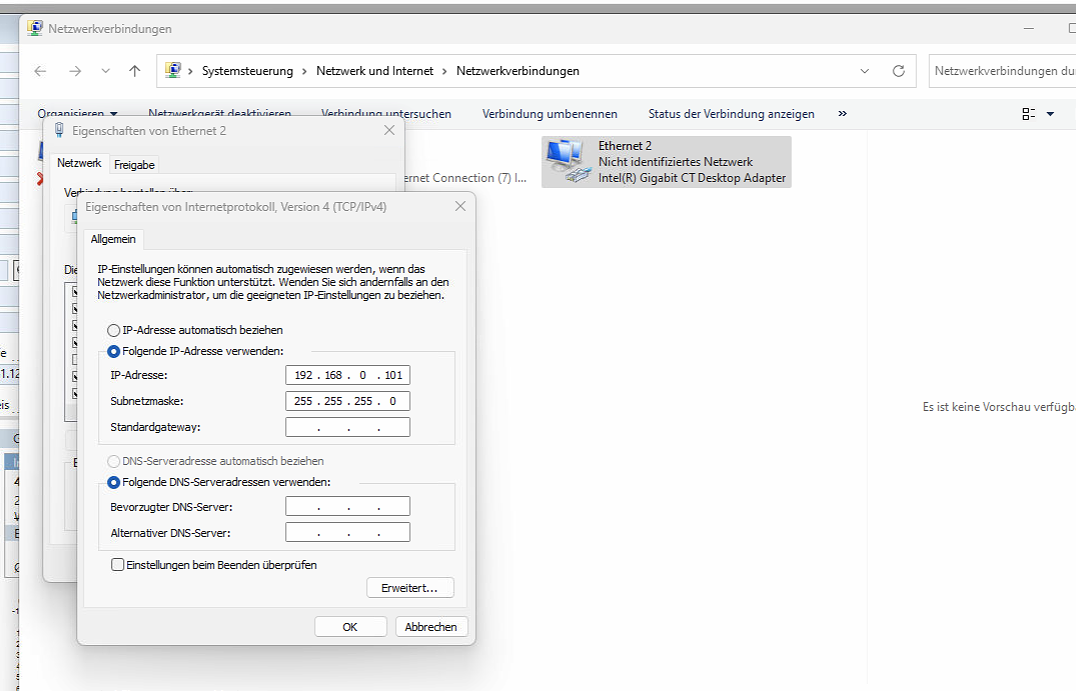Show more toolbar commands via chevron
The width and height of the screenshot is (1076, 691).
pos(842,114)
